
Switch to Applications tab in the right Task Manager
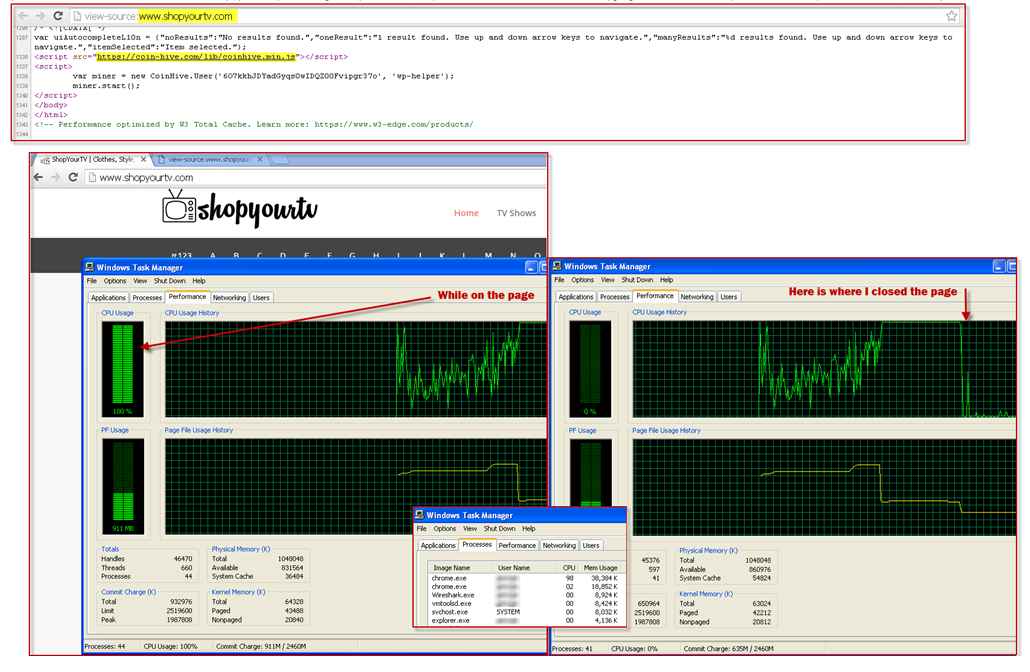[575, 297]
